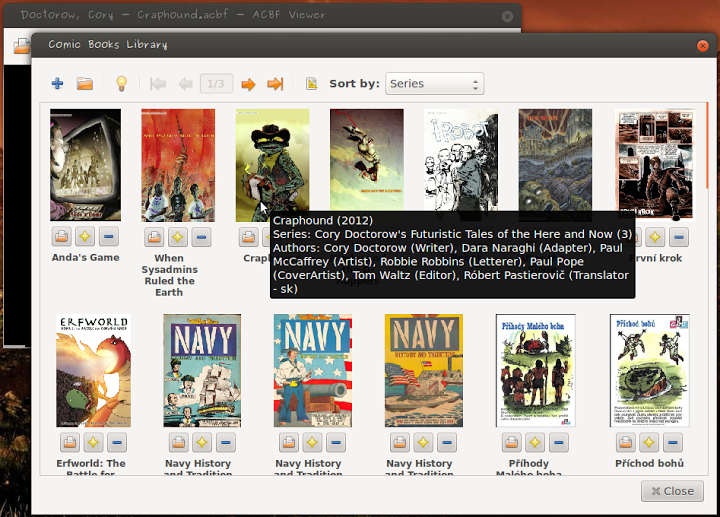
Task: Go to previous library page arrow
Action: pyautogui.click(x=186, y=84)
